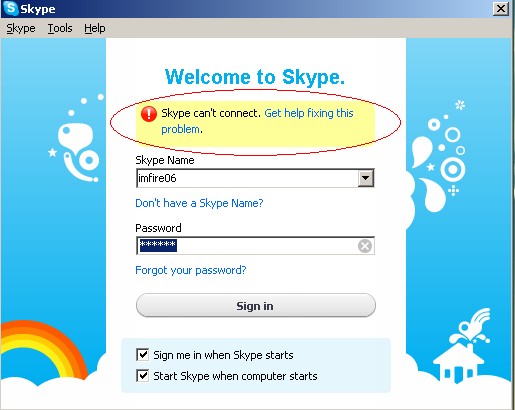Click the rainbow illustration in the corner
Viewport: 515px width, 410px height.
coord(43,350)
